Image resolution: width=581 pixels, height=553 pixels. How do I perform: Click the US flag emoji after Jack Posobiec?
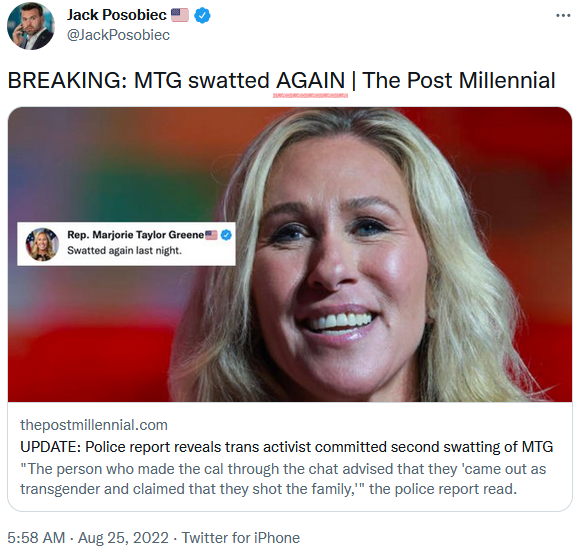pos(180,15)
